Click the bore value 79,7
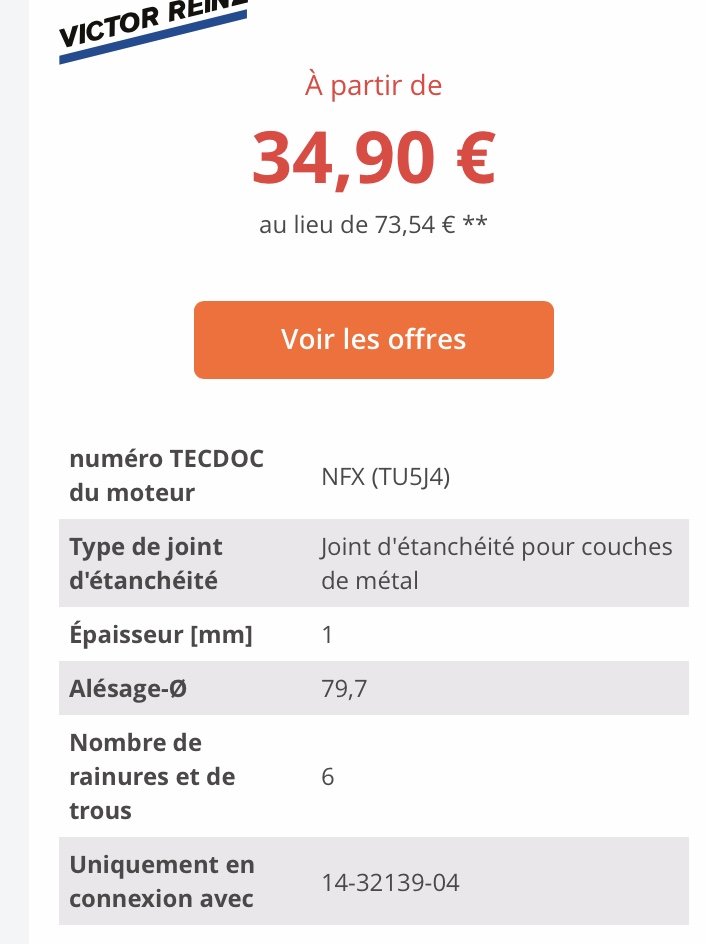The width and height of the screenshot is (705, 944). (338, 688)
